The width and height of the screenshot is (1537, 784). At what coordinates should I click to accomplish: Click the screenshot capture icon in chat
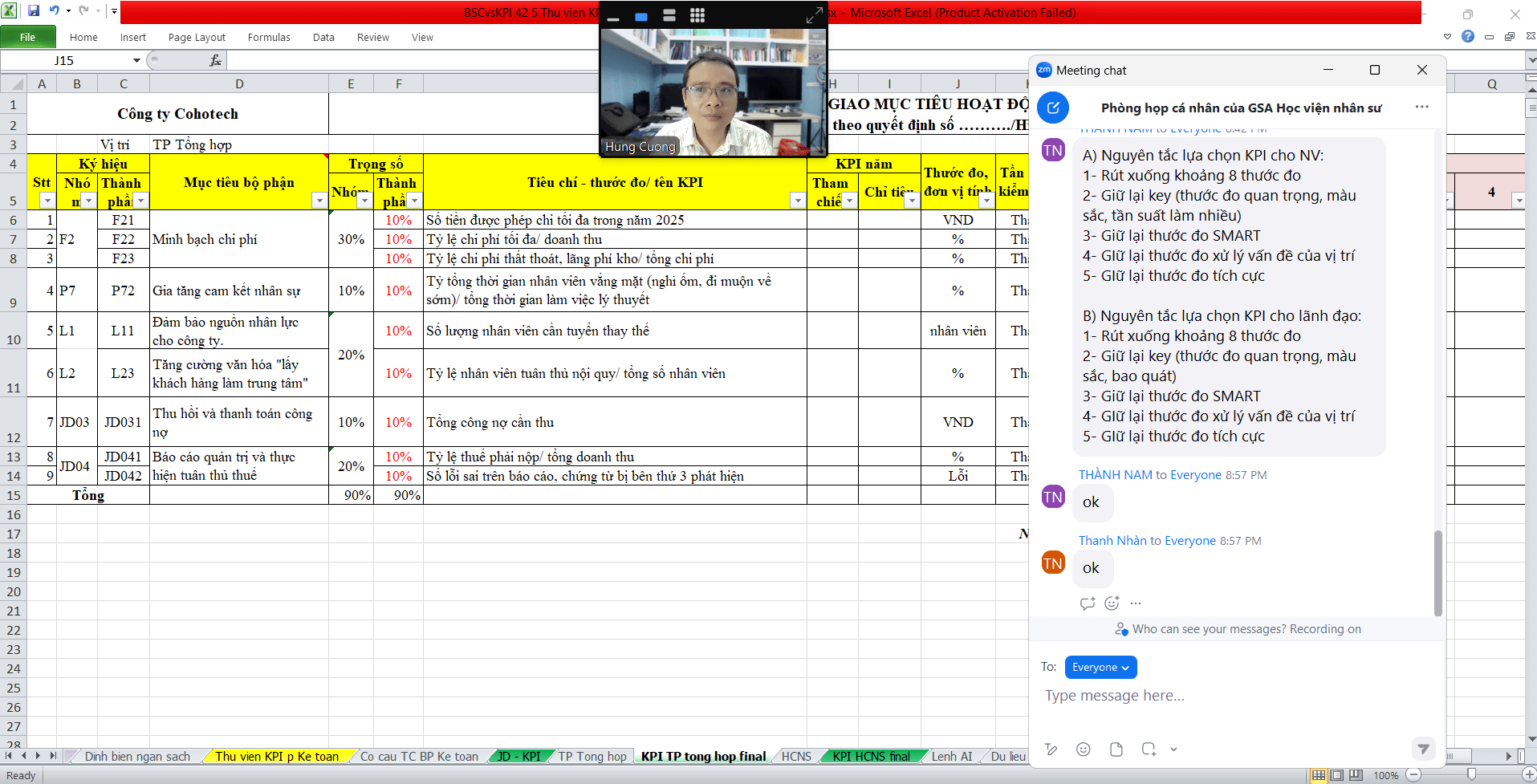[1149, 749]
